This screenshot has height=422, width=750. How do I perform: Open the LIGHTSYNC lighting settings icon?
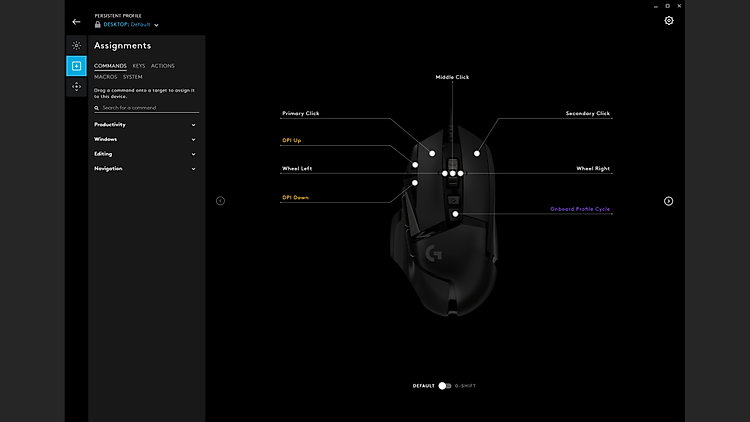[76, 45]
